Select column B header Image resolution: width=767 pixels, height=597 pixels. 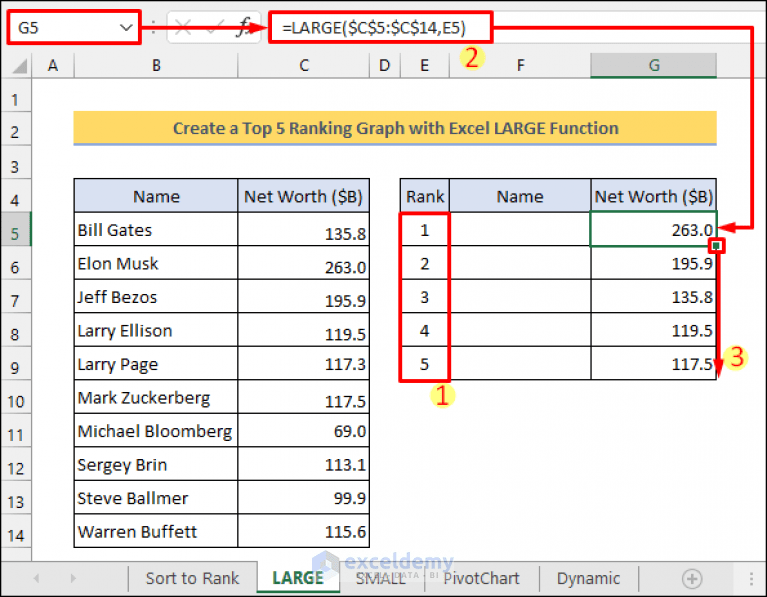click(x=156, y=66)
